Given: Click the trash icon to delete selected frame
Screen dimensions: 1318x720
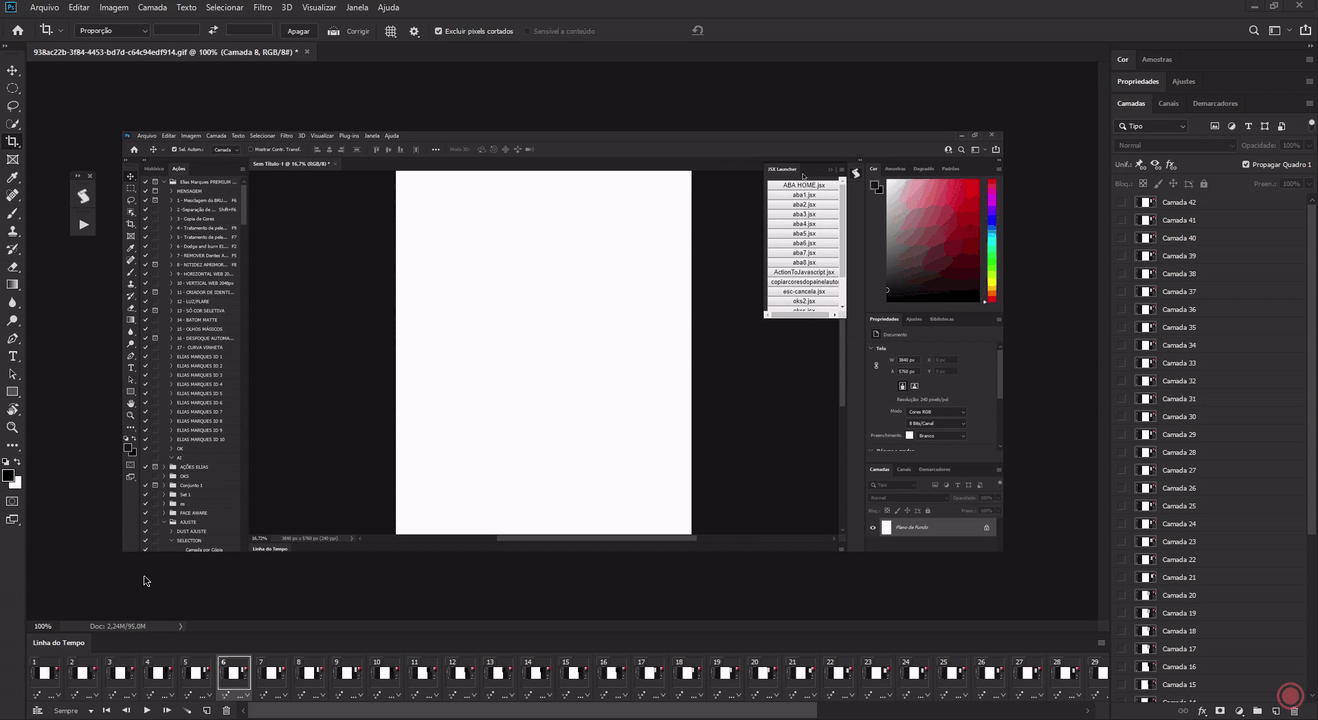Looking at the screenshot, I should coord(227,710).
